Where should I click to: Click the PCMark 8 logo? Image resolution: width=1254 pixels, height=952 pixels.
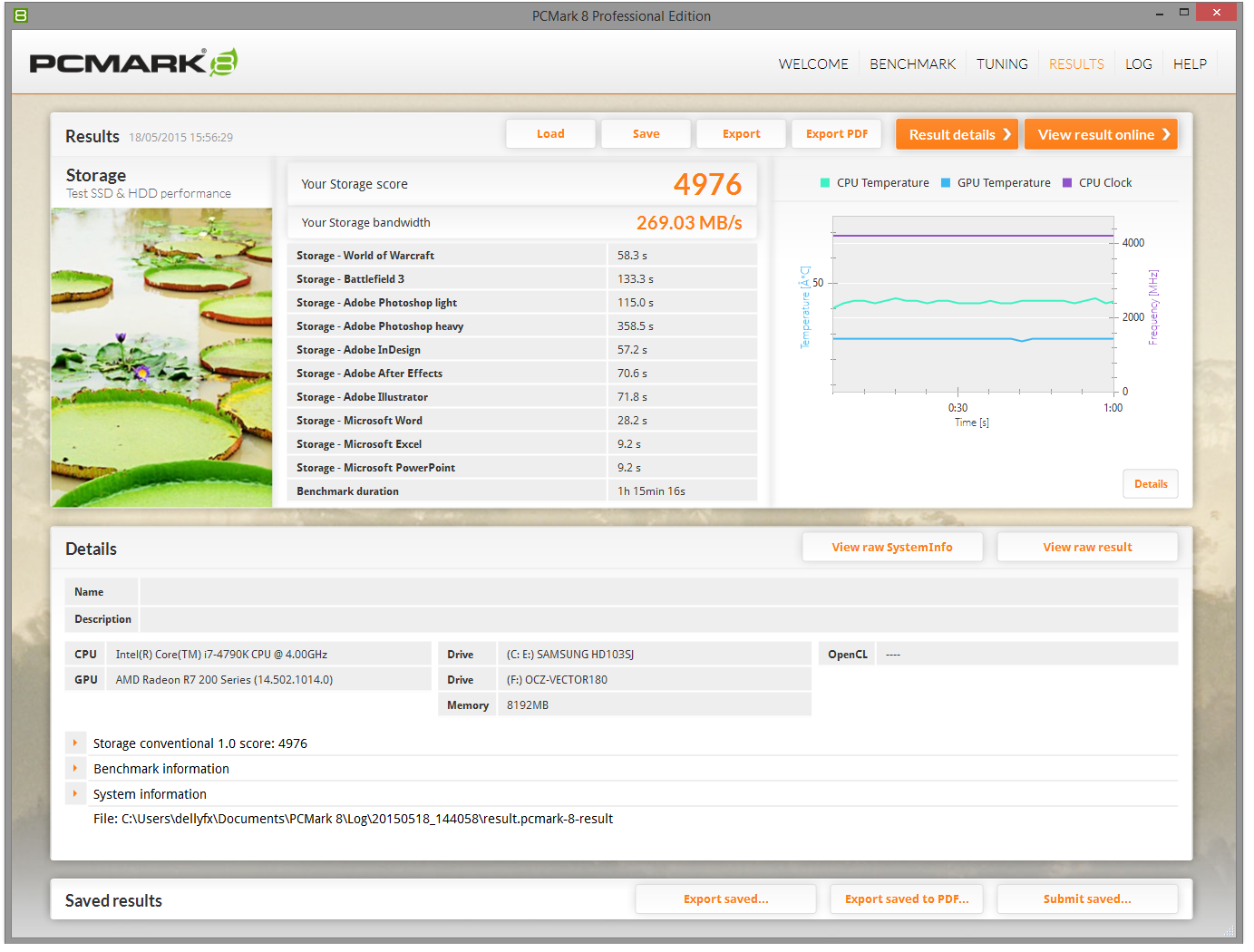coord(133,63)
